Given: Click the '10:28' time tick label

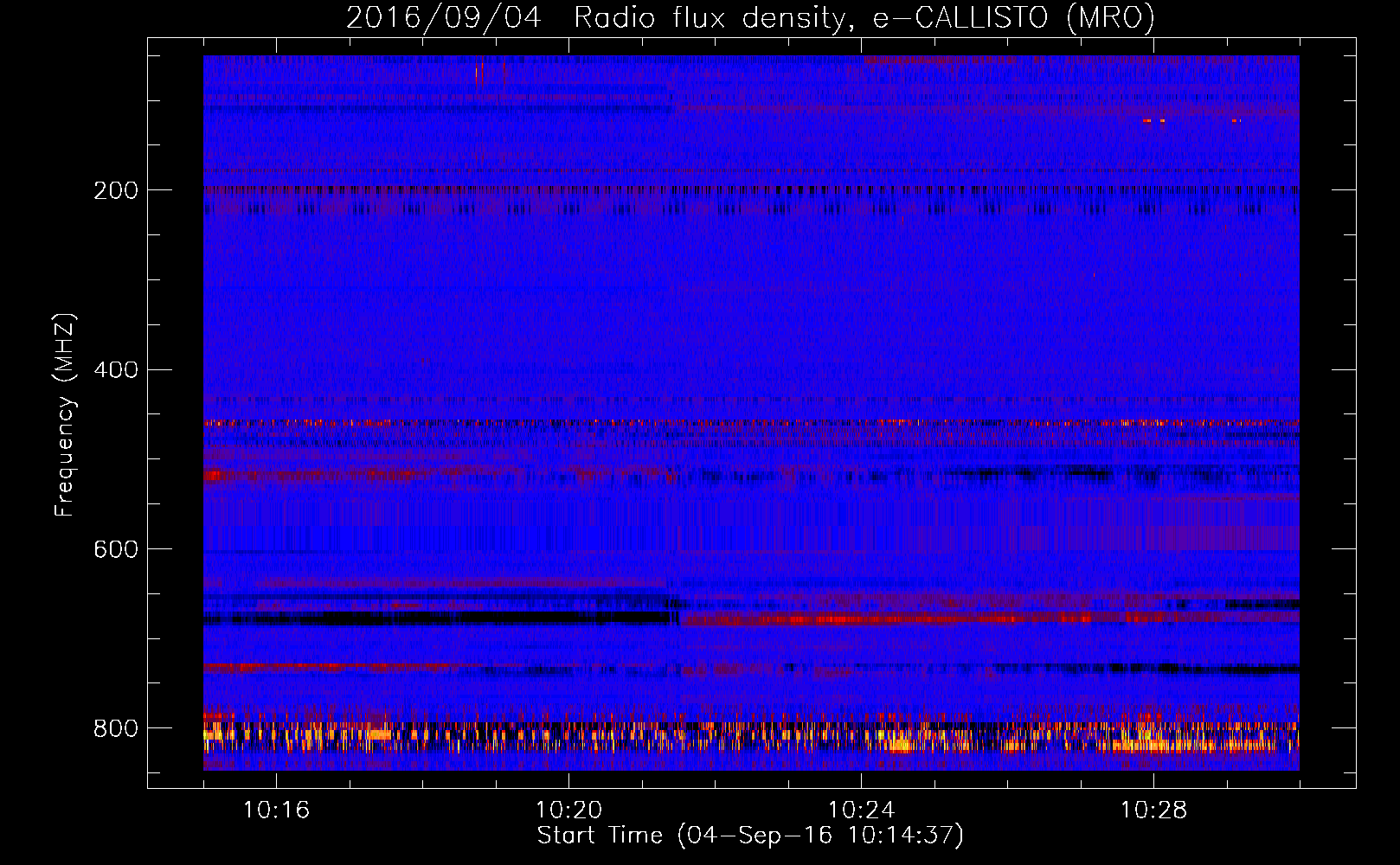Looking at the screenshot, I should pyautogui.click(x=1153, y=811).
